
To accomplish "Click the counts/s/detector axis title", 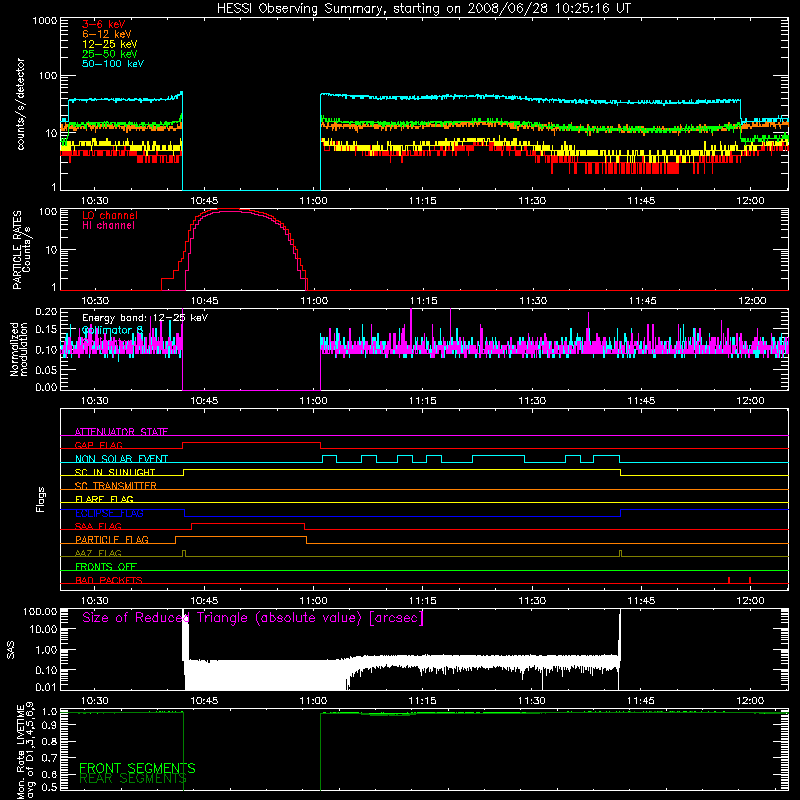I will click(x=20, y=104).
